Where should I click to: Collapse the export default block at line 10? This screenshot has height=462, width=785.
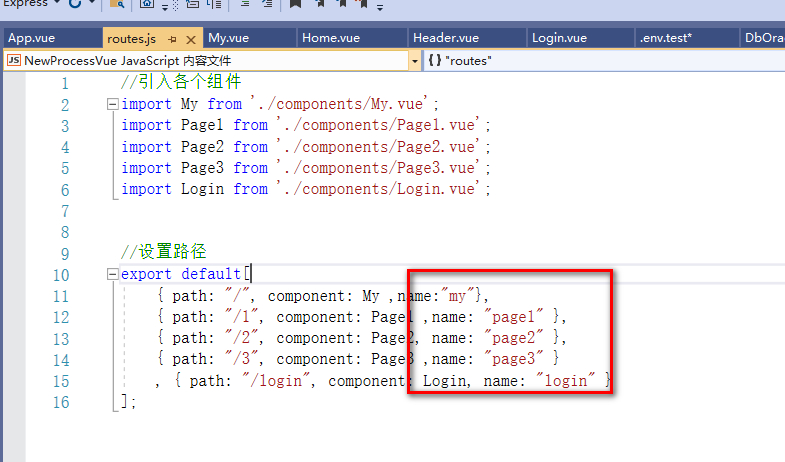113,274
